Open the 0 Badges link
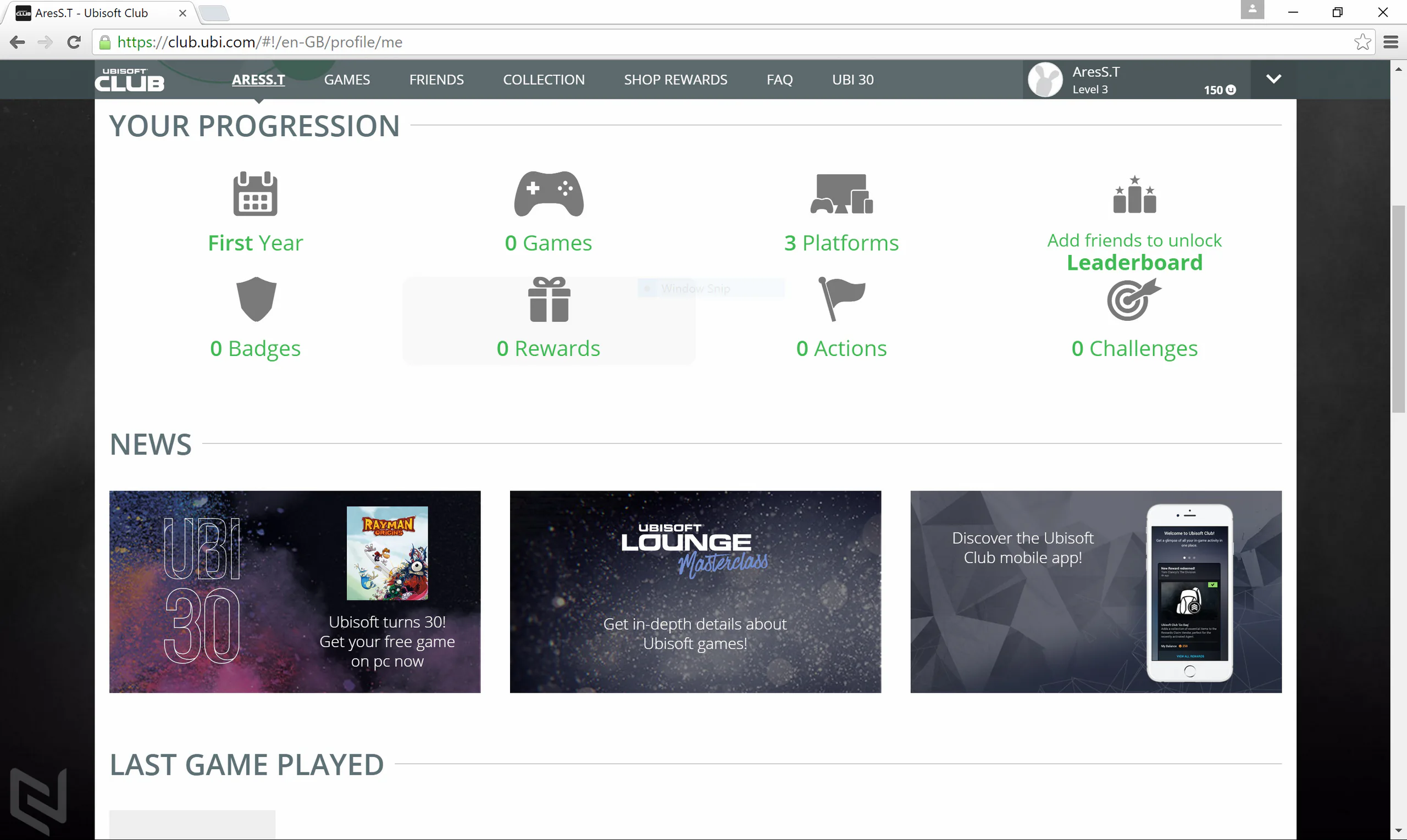The height and width of the screenshot is (840, 1407). (256, 348)
